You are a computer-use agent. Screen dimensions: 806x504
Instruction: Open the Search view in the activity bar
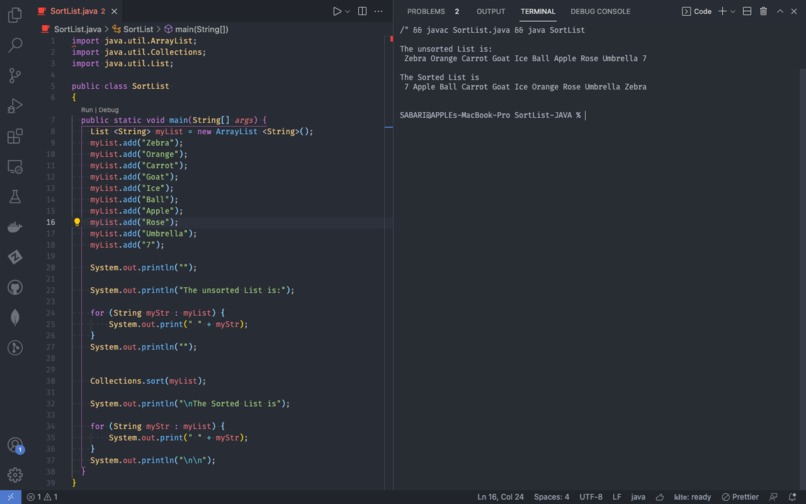tap(15, 45)
